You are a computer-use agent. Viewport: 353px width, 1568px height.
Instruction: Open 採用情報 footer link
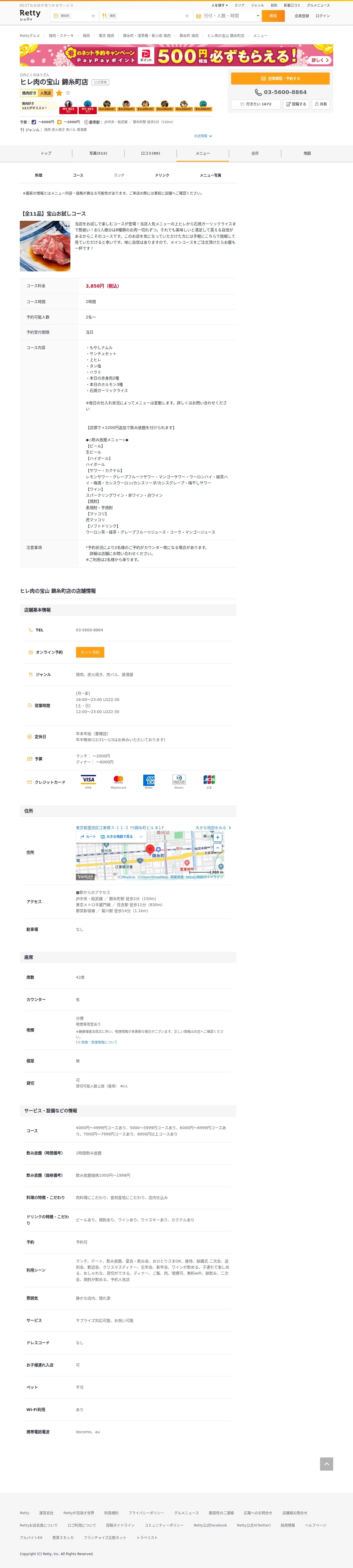287,1525
